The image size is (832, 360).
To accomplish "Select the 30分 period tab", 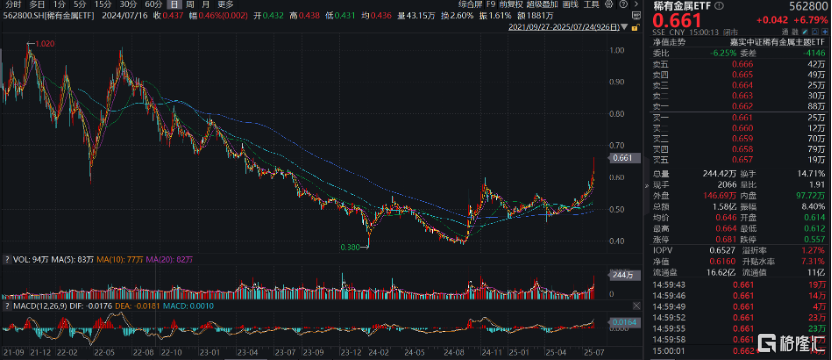I will point(128,4).
